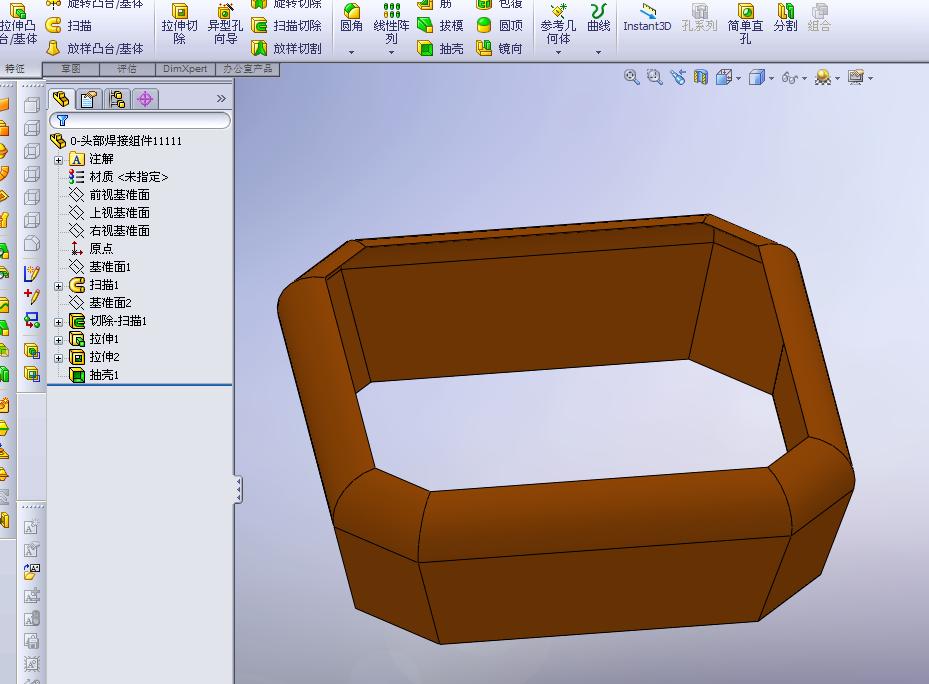Image resolution: width=929 pixels, height=684 pixels.
Task: Open the Reference Geometry (参考几何体) dropdown arrow
Action: [558, 52]
